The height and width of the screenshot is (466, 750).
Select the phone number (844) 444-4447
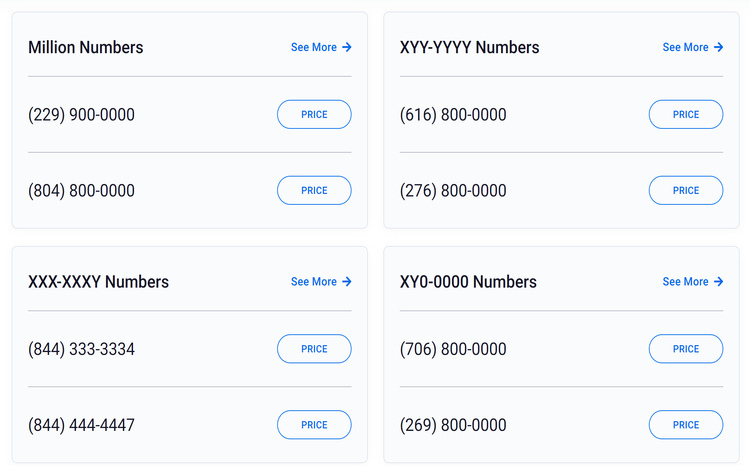[81, 425]
